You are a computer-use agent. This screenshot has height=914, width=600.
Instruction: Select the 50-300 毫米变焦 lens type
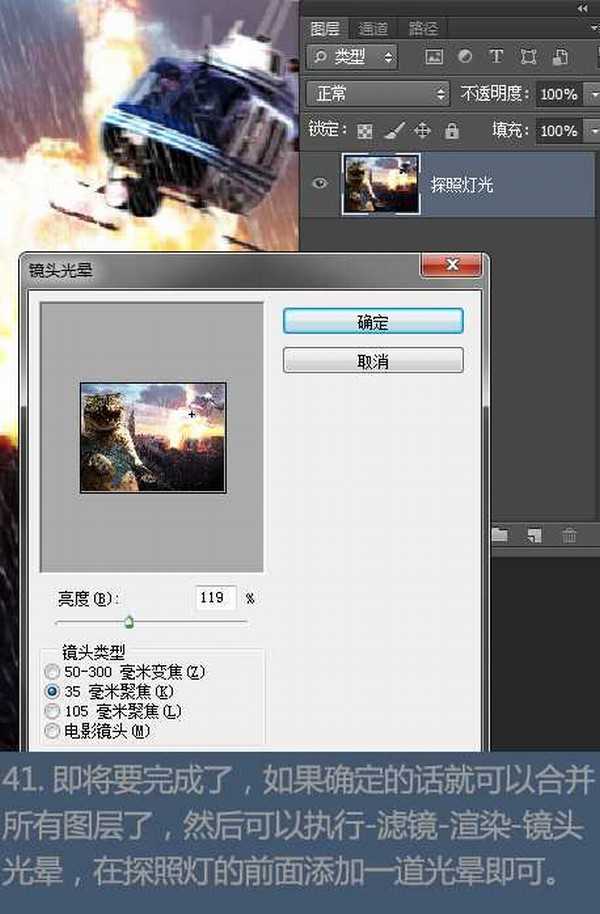click(x=53, y=671)
